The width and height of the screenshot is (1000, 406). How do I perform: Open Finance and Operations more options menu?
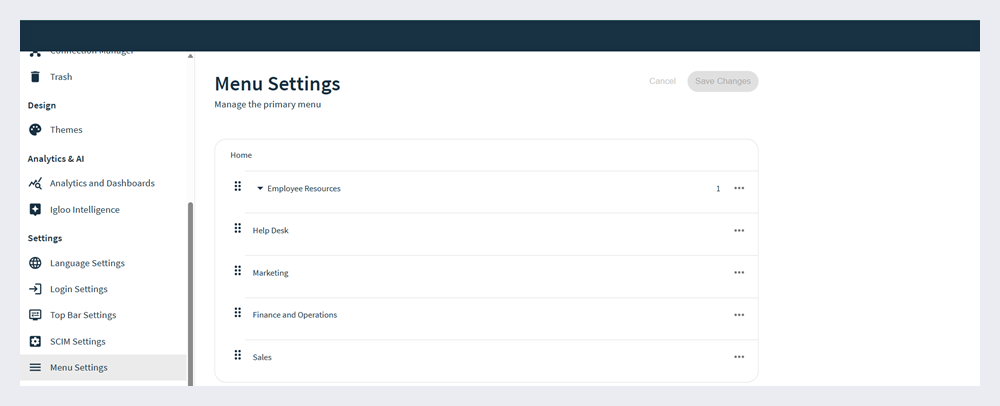pyautogui.click(x=739, y=314)
